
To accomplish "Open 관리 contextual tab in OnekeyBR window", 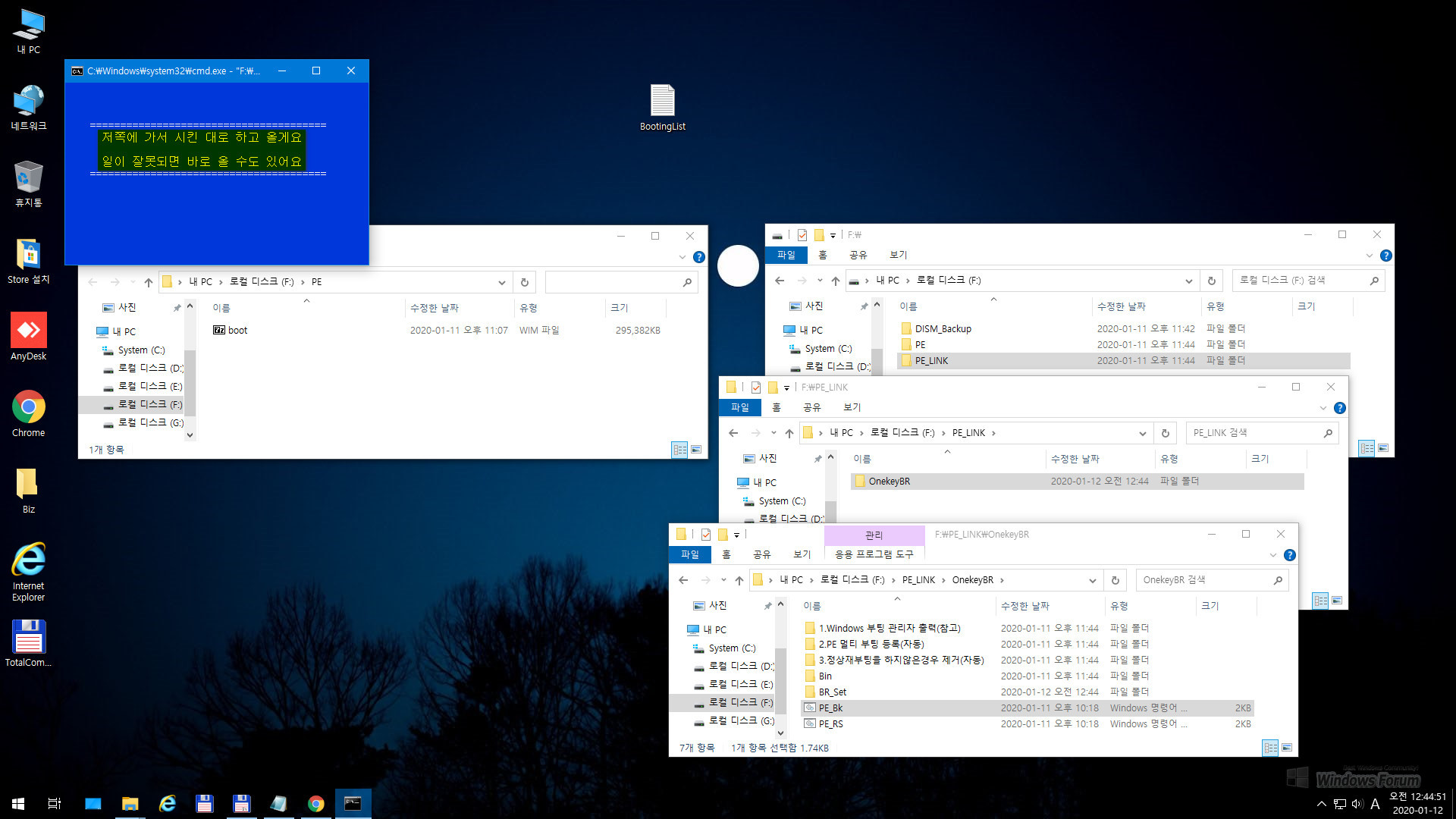I will pyautogui.click(x=874, y=535).
